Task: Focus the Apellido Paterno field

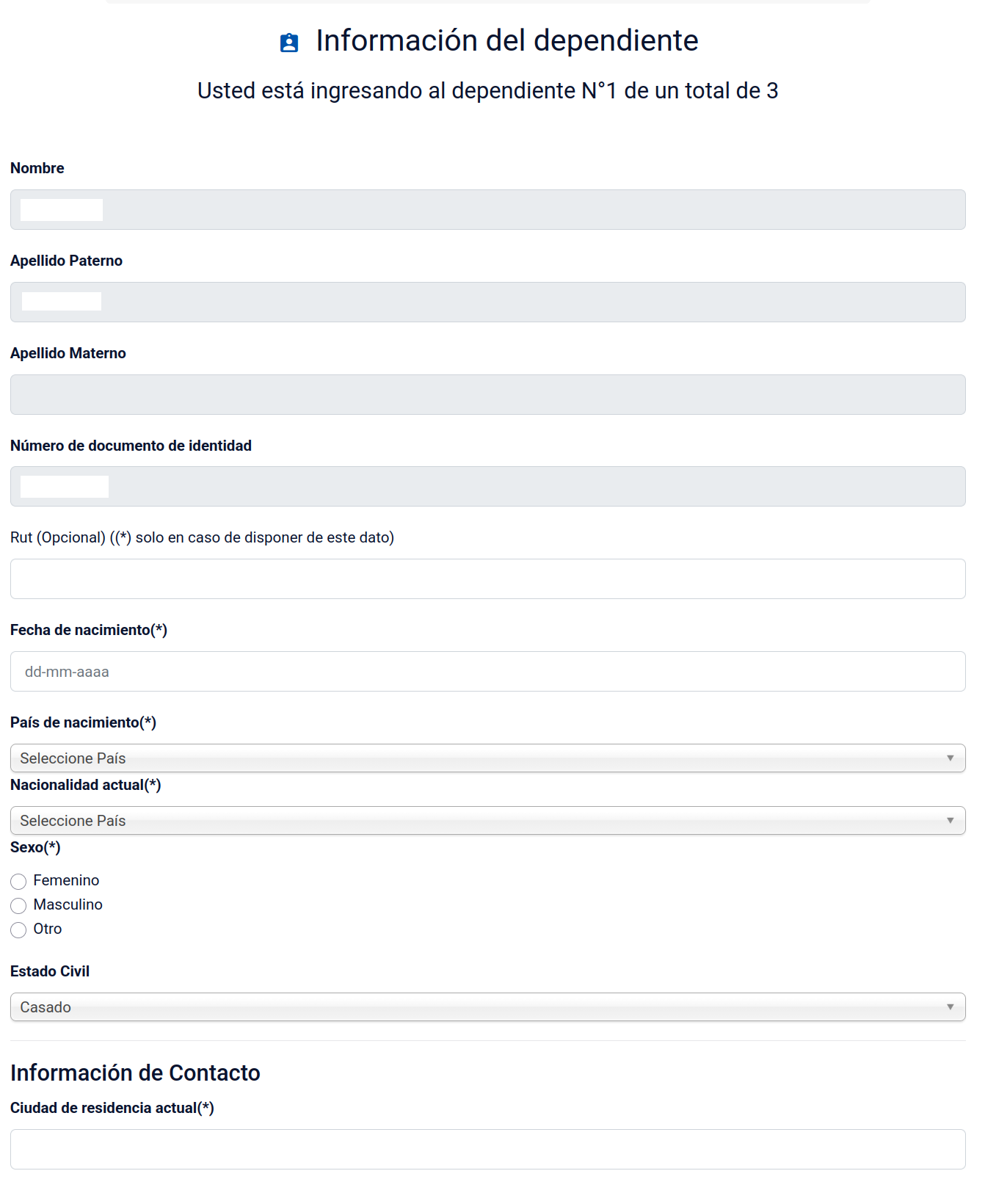Action: click(x=487, y=302)
